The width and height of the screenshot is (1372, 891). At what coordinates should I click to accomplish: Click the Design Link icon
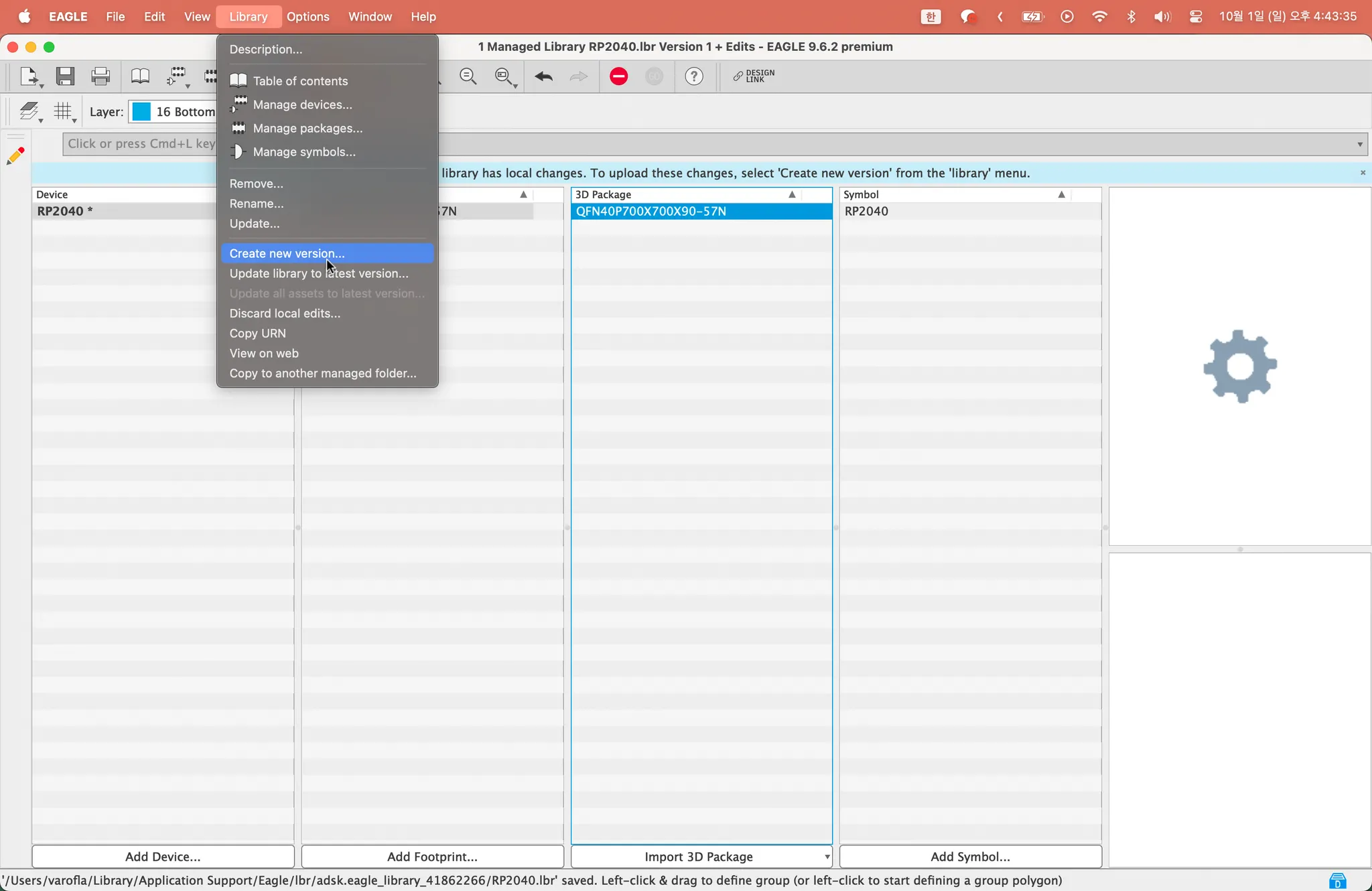(x=754, y=76)
